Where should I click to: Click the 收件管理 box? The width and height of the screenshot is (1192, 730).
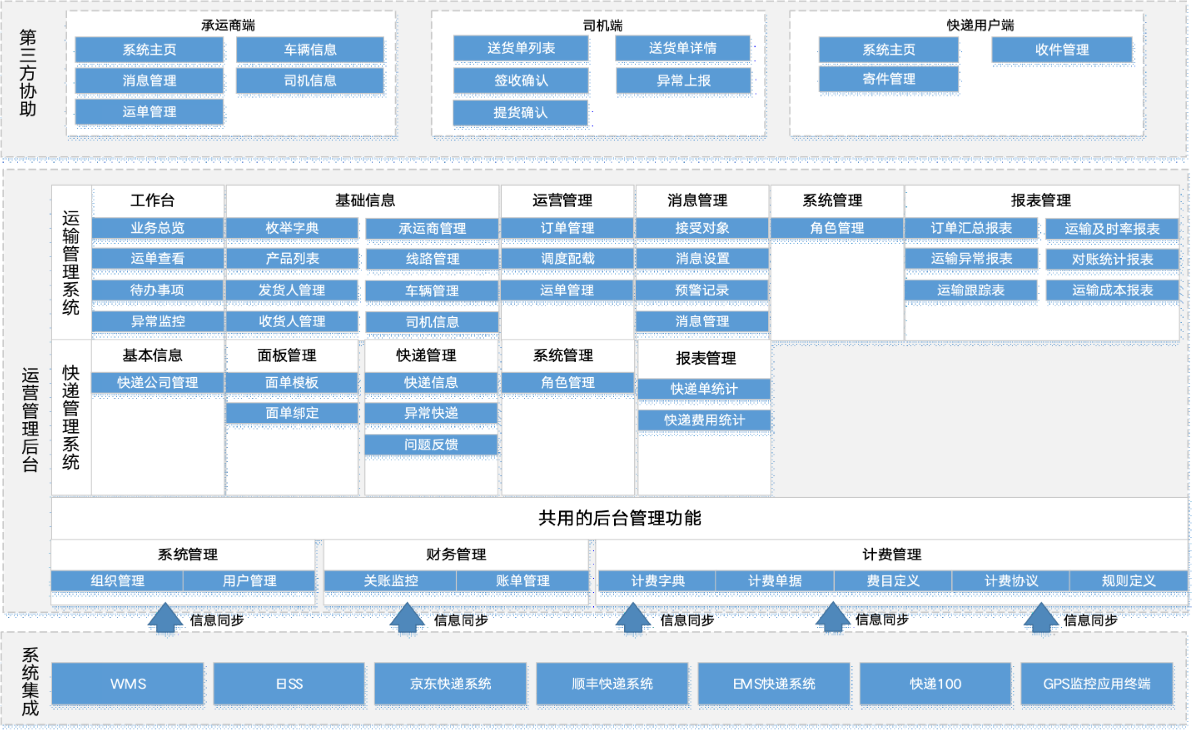click(1062, 49)
